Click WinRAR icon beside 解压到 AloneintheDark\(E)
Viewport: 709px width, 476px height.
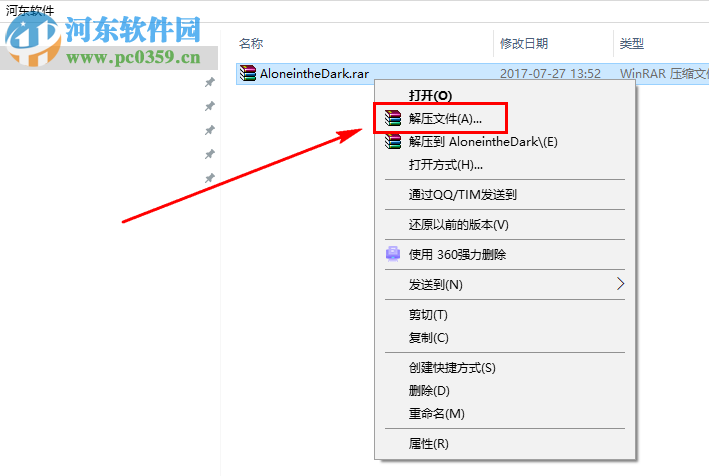pyautogui.click(x=393, y=141)
